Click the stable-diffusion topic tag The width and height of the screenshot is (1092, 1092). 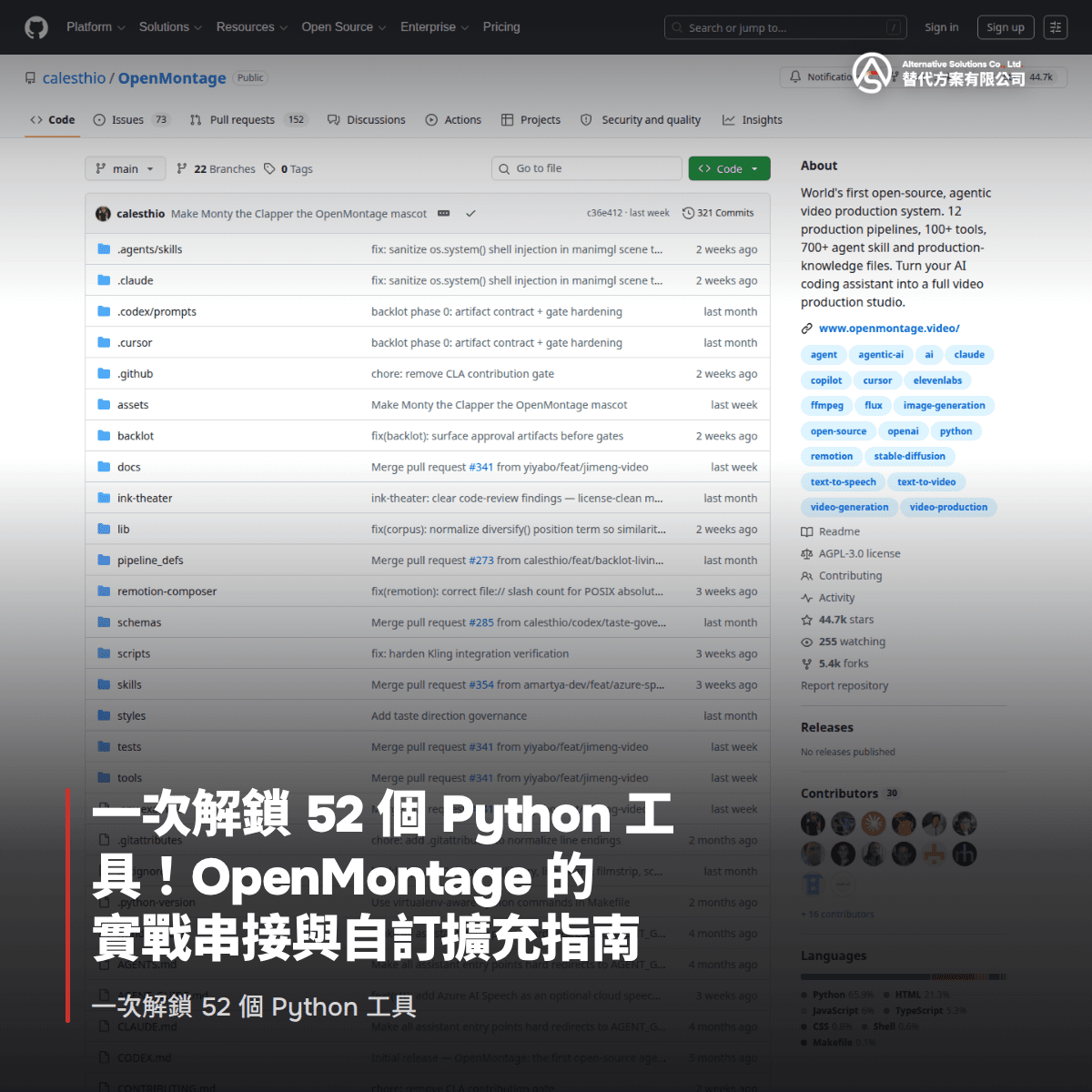(910, 456)
